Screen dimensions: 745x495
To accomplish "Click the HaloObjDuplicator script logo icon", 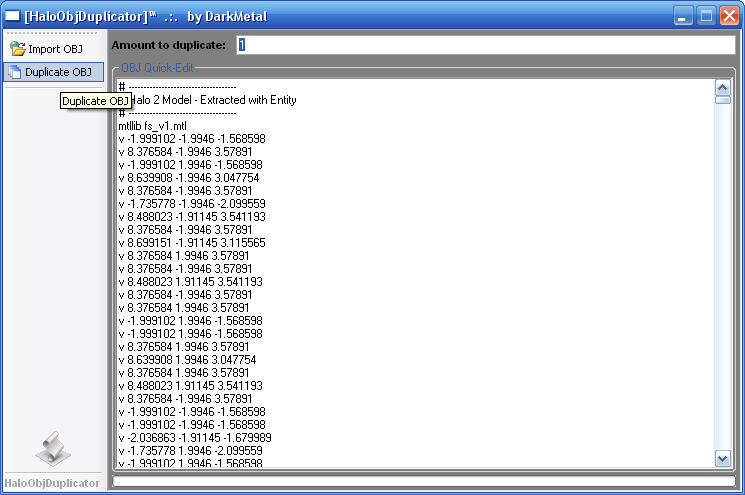I will pyautogui.click(x=53, y=448).
